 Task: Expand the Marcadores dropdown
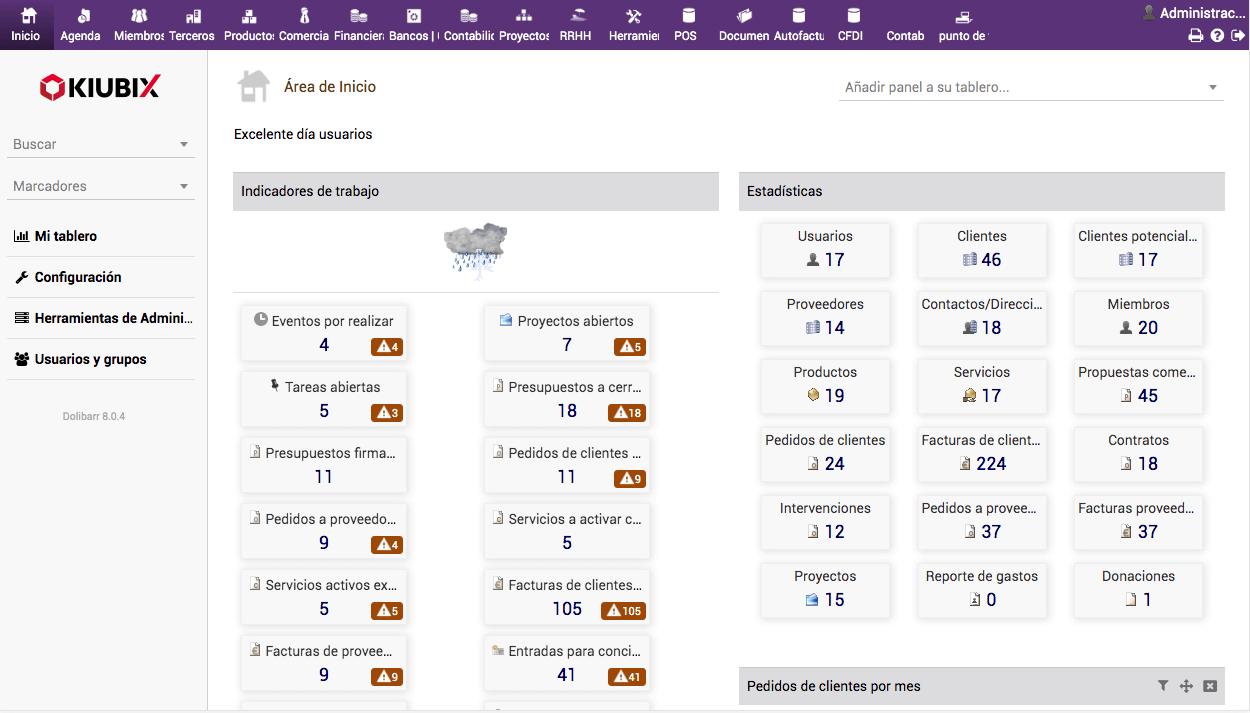(x=184, y=187)
